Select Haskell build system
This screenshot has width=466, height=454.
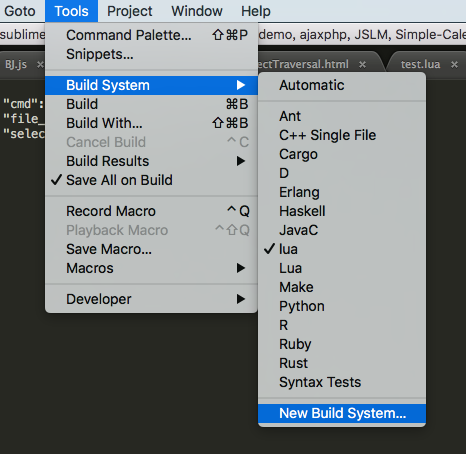click(342, 211)
